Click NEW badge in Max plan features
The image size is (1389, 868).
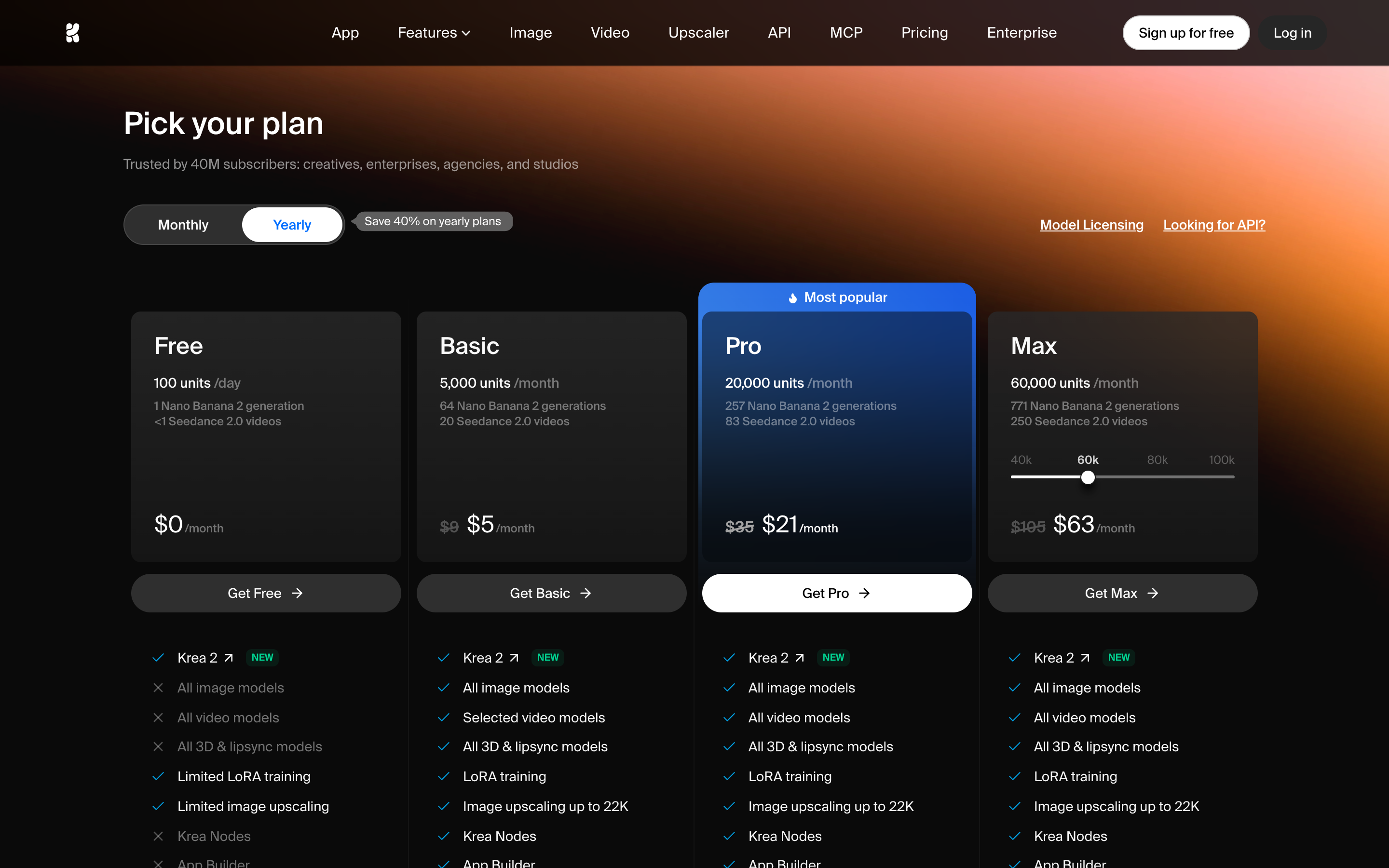click(x=1118, y=657)
